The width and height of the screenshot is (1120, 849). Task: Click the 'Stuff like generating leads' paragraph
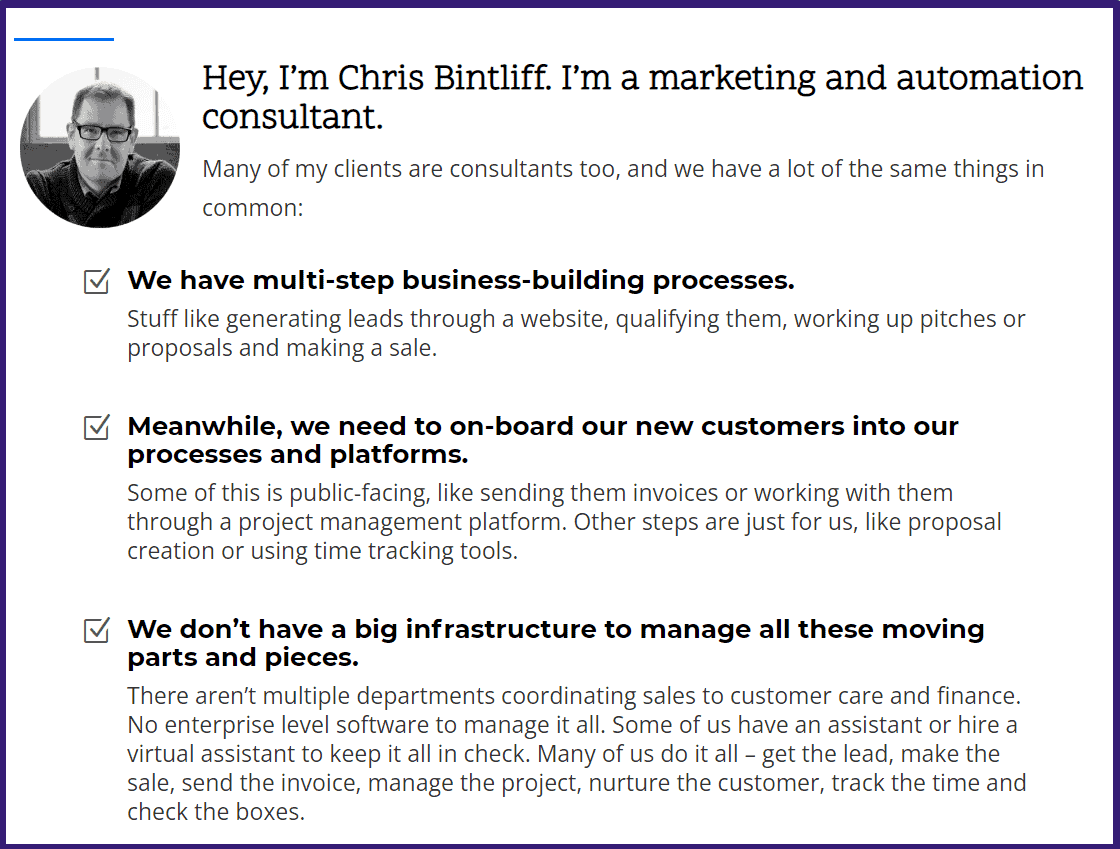(576, 333)
